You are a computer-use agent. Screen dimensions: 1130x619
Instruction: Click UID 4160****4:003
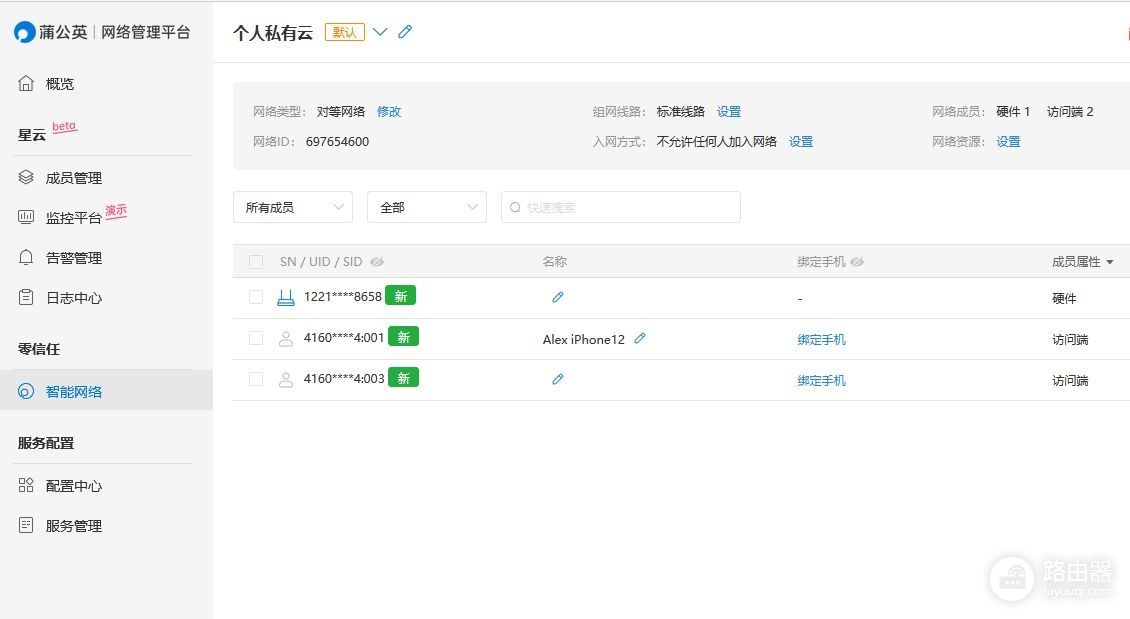[x=344, y=378]
